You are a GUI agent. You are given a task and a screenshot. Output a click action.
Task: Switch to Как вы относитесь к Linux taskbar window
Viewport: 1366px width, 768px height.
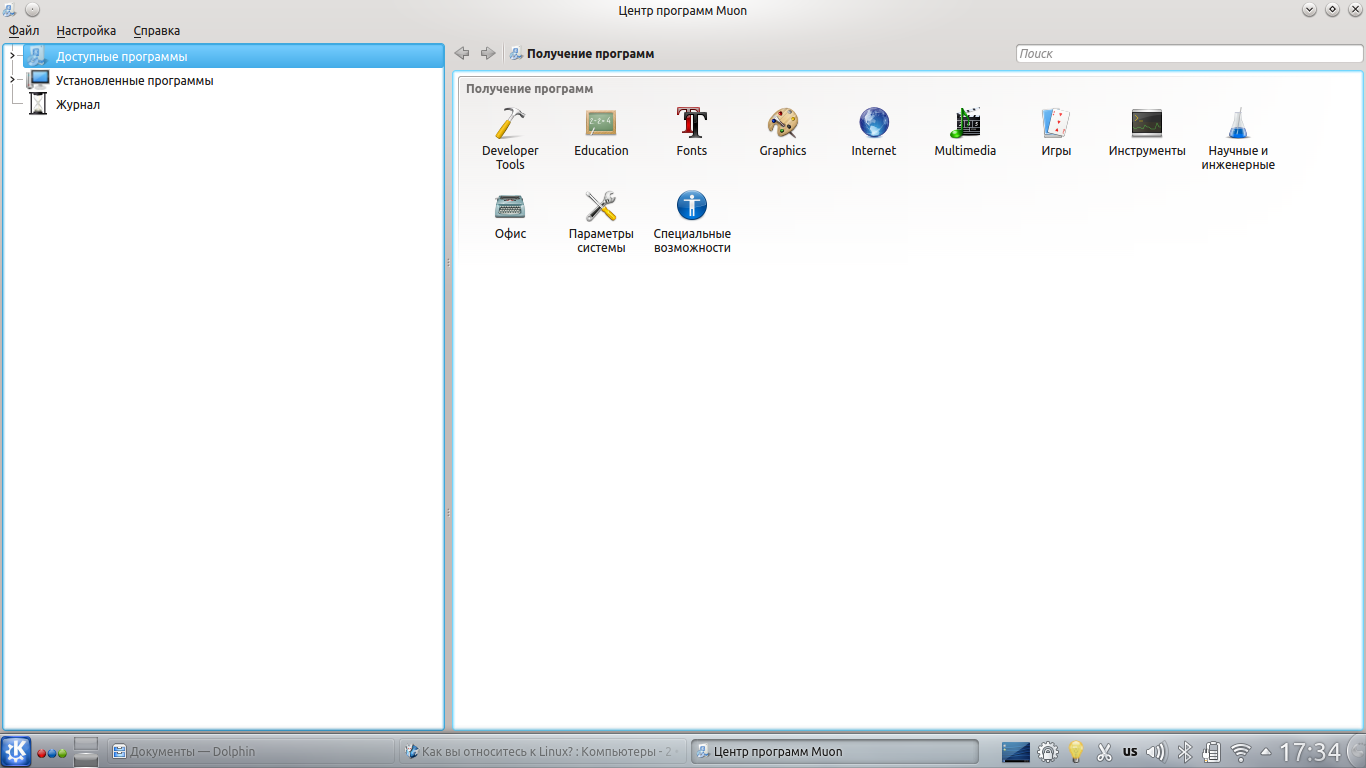[543, 752]
